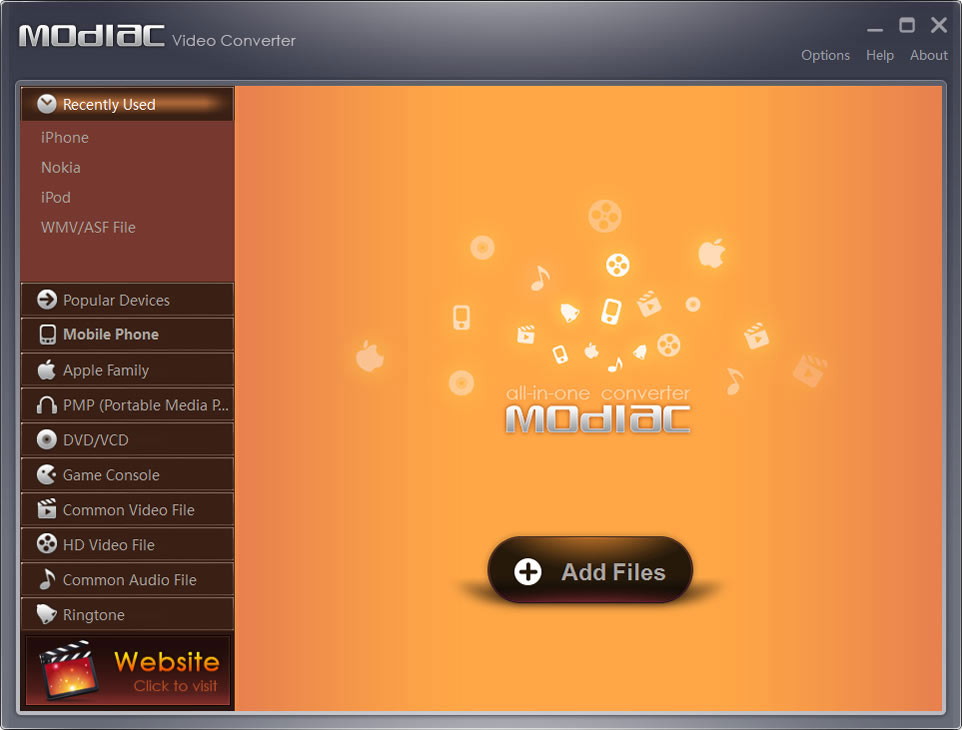
Task: Click the Game Console Pac-Man icon
Action: pyautogui.click(x=47, y=475)
